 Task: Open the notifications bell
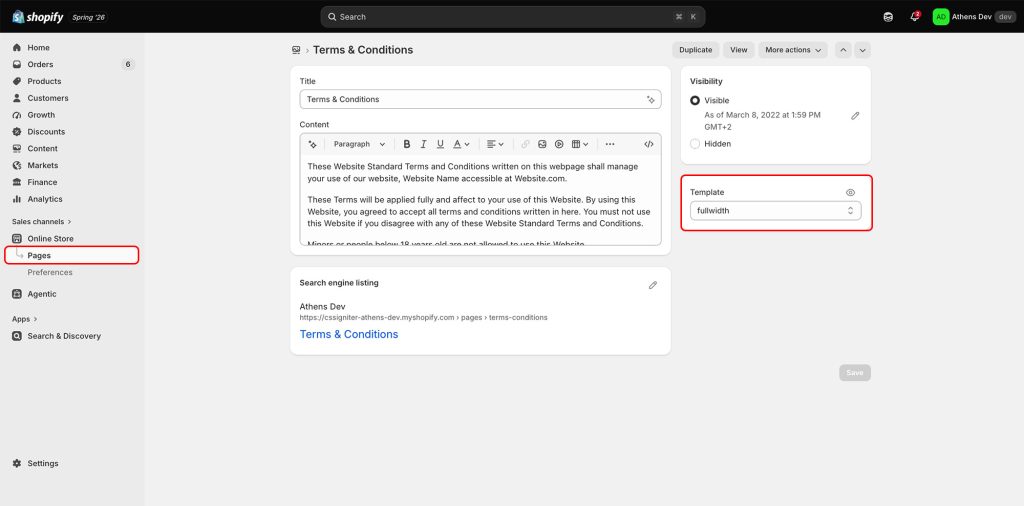[914, 16]
